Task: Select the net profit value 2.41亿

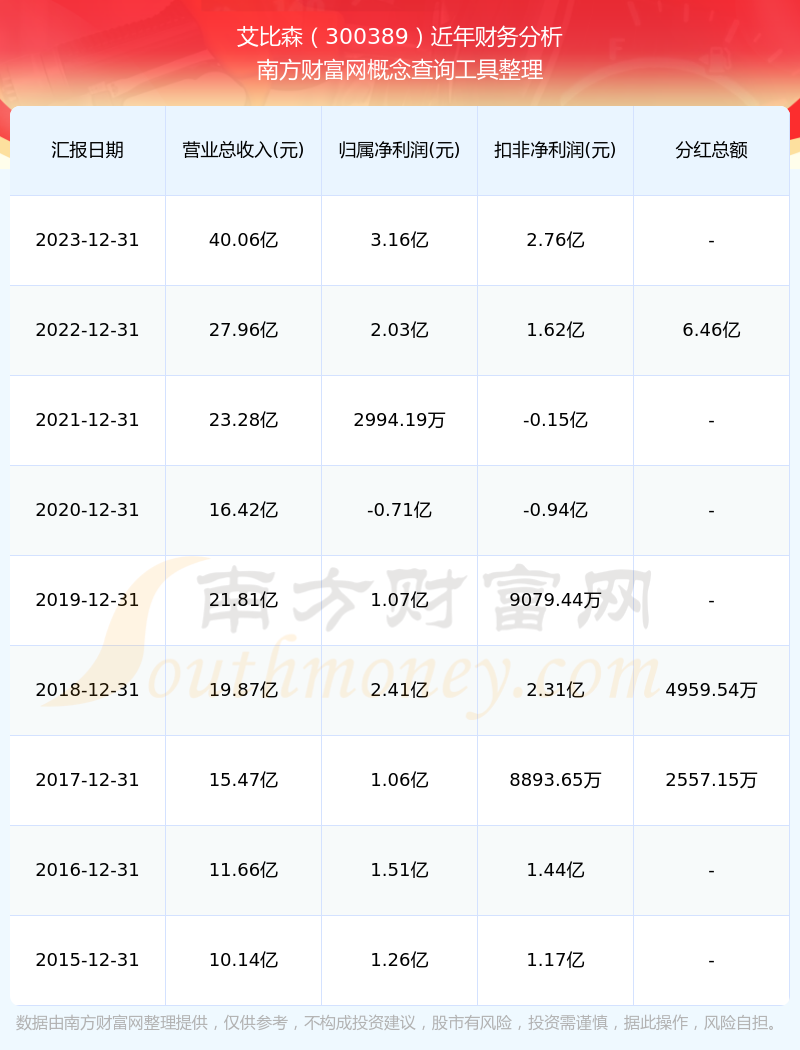Action: [x=399, y=690]
